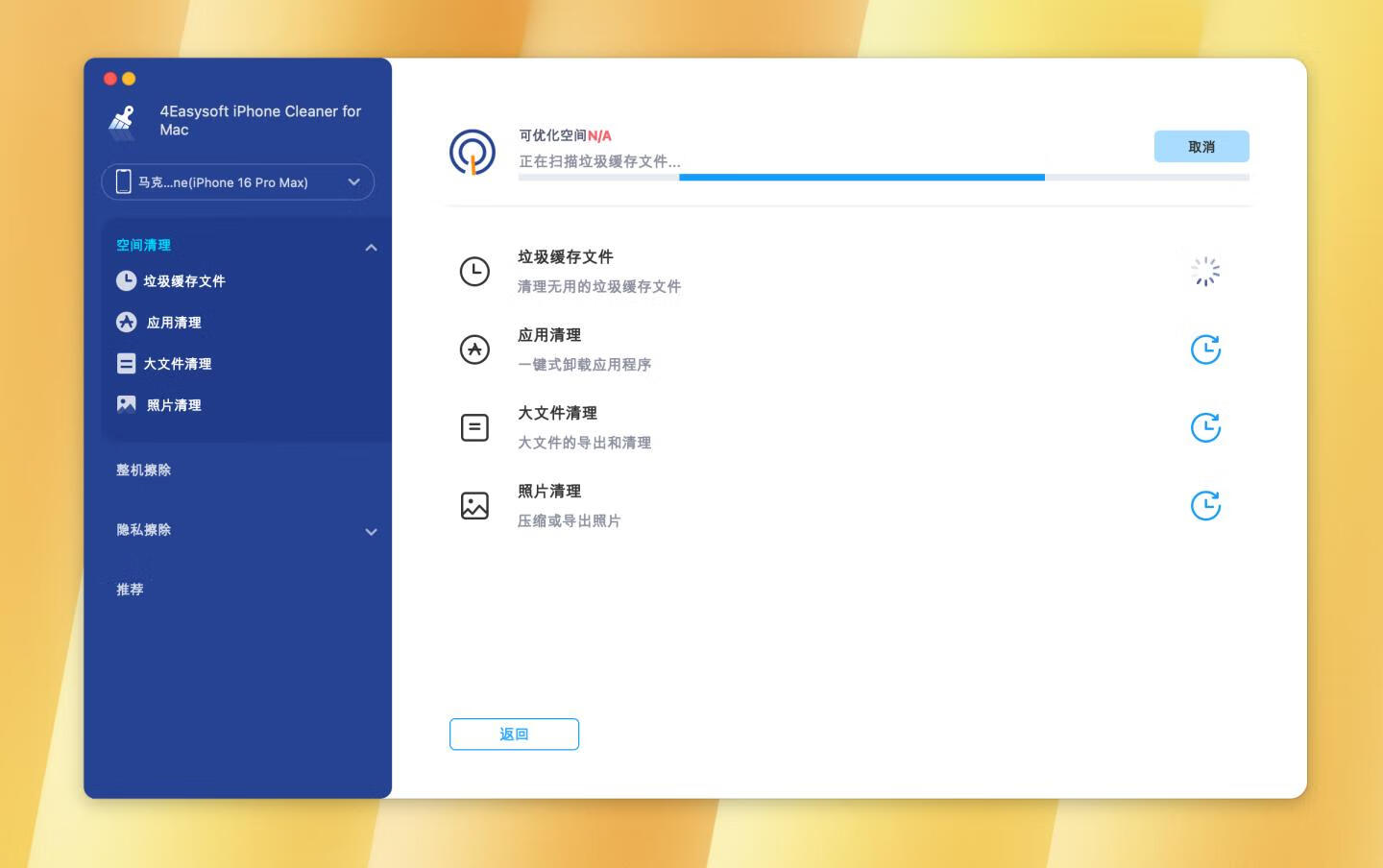Collapse the 空间清理 section chevron
The height and width of the screenshot is (868, 1383).
click(371, 248)
